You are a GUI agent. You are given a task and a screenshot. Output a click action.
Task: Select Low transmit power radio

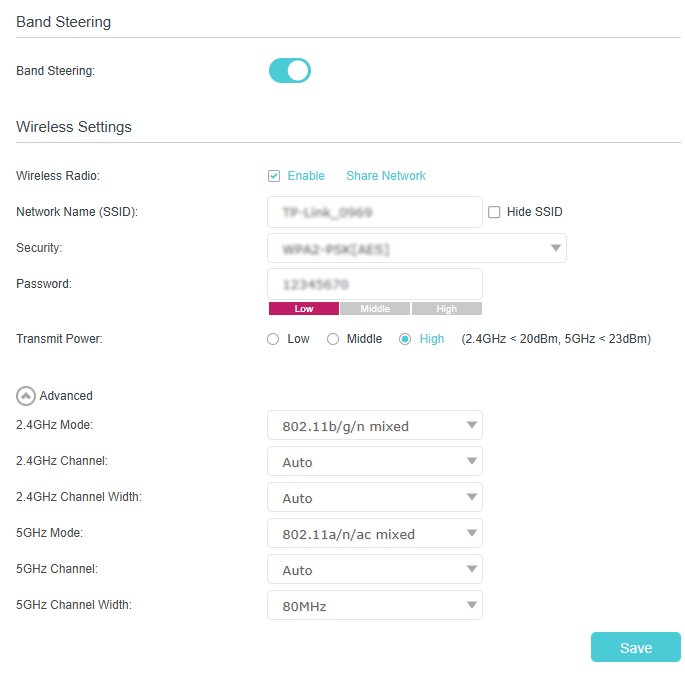pyautogui.click(x=273, y=339)
